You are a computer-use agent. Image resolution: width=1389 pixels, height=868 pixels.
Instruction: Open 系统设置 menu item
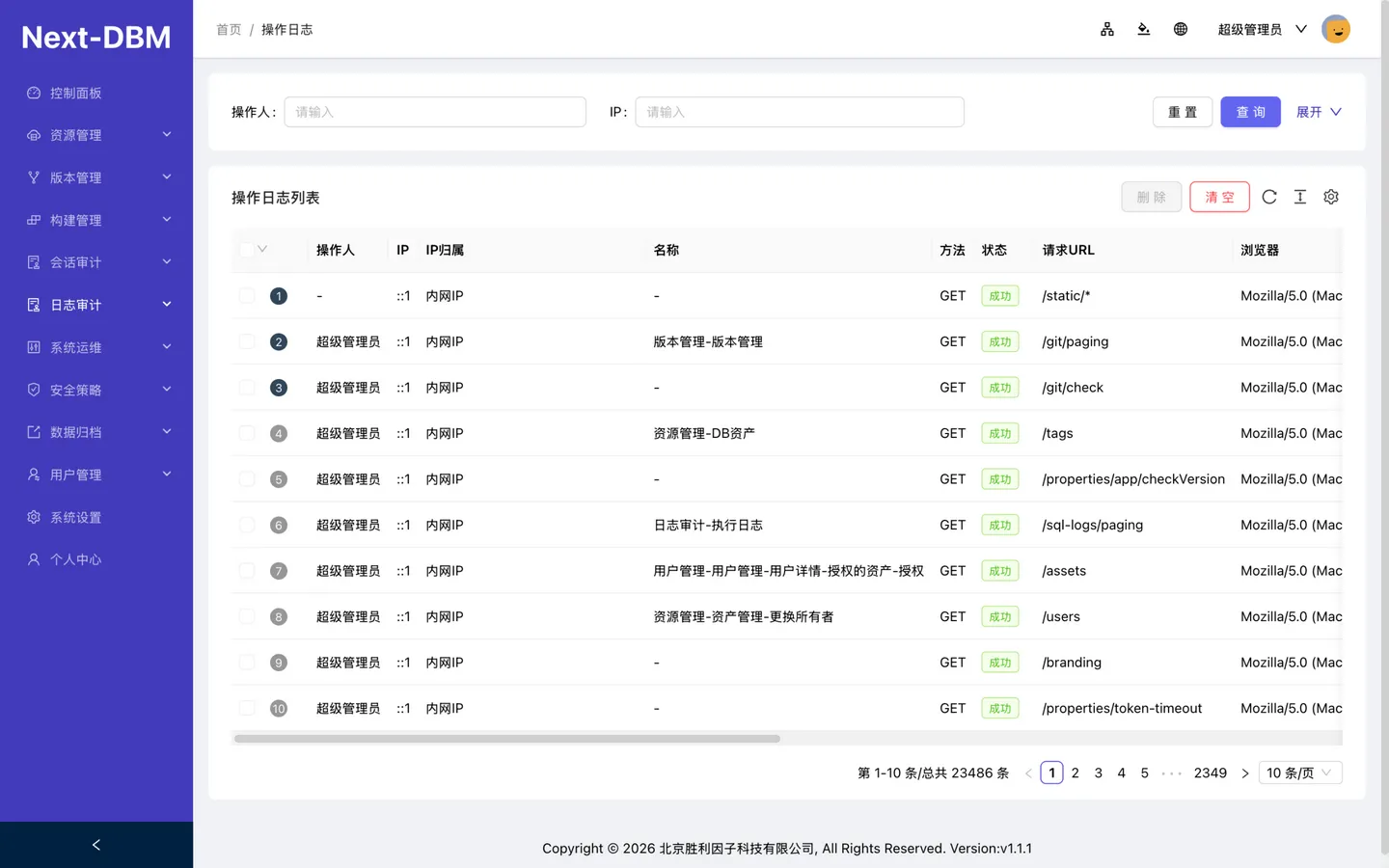pyautogui.click(x=96, y=517)
